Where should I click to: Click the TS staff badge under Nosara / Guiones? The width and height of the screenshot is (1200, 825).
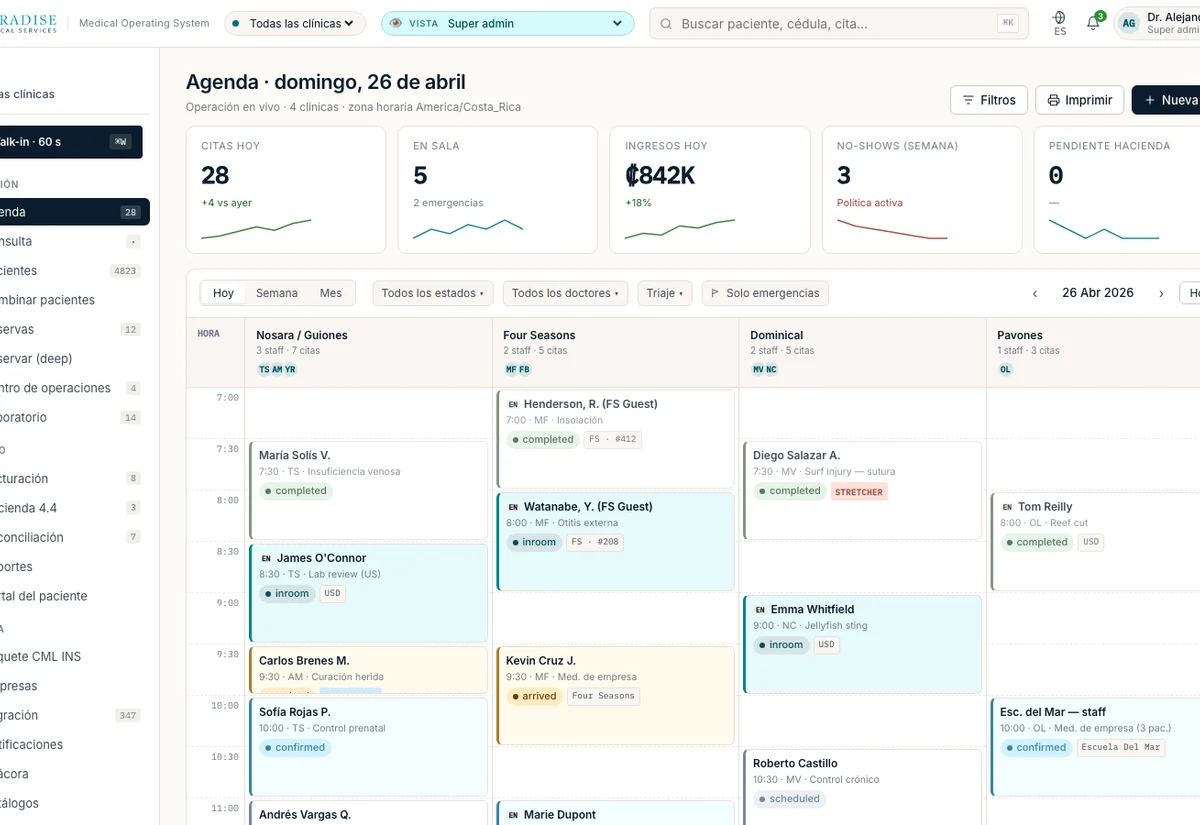click(264, 369)
